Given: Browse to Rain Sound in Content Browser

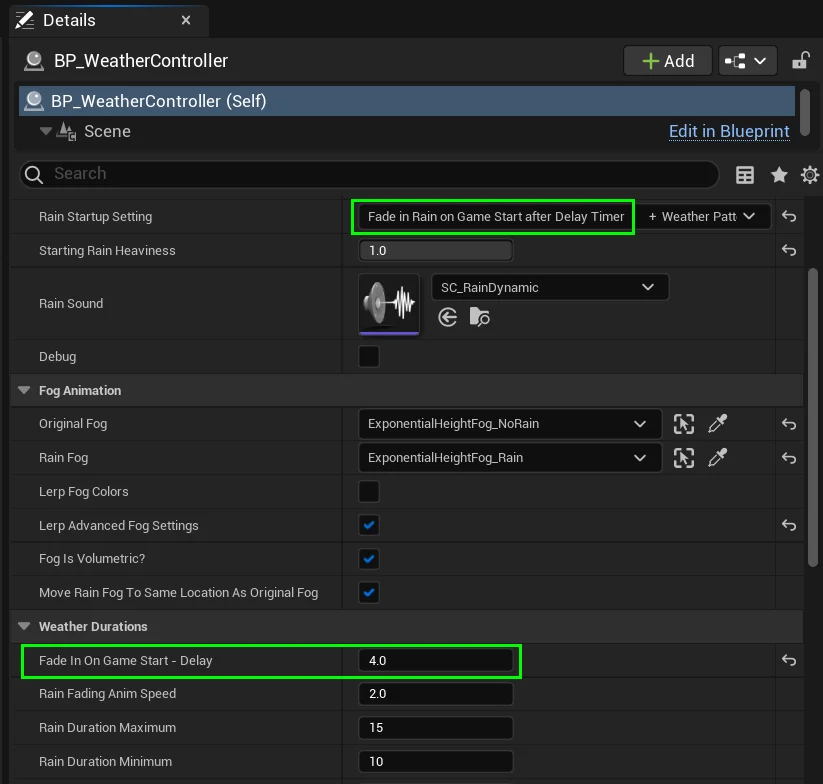Looking at the screenshot, I should pos(480,317).
